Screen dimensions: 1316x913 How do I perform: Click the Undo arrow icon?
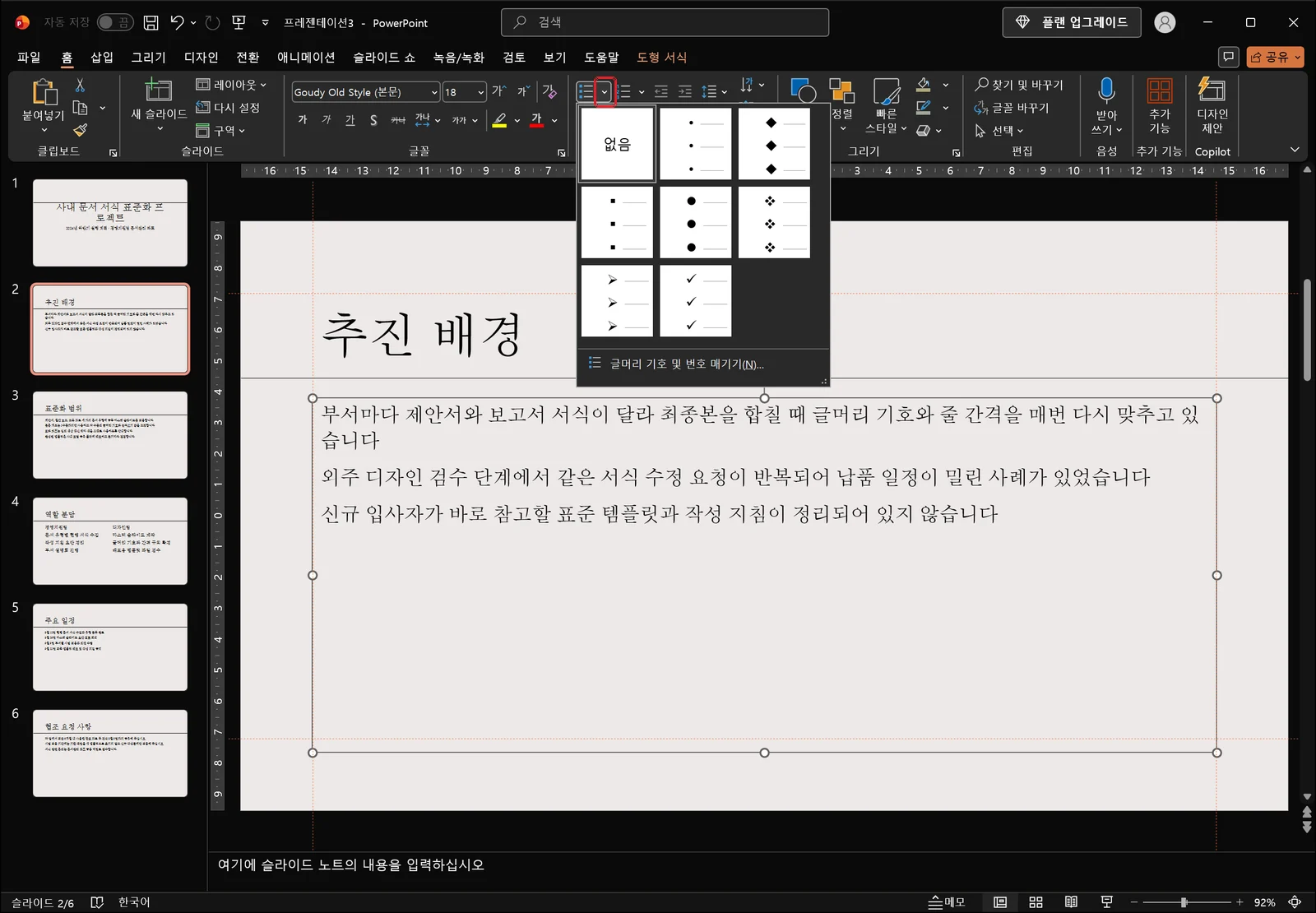[177, 22]
